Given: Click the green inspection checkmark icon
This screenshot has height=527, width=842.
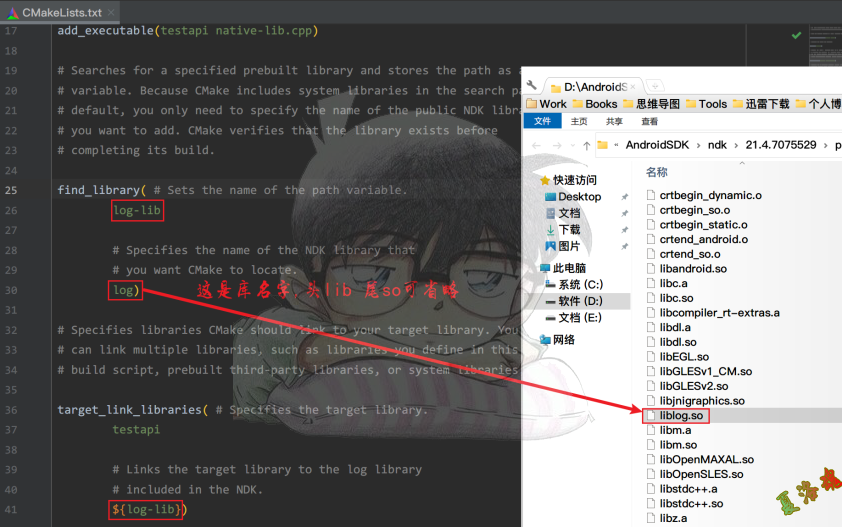Looking at the screenshot, I should click(796, 35).
